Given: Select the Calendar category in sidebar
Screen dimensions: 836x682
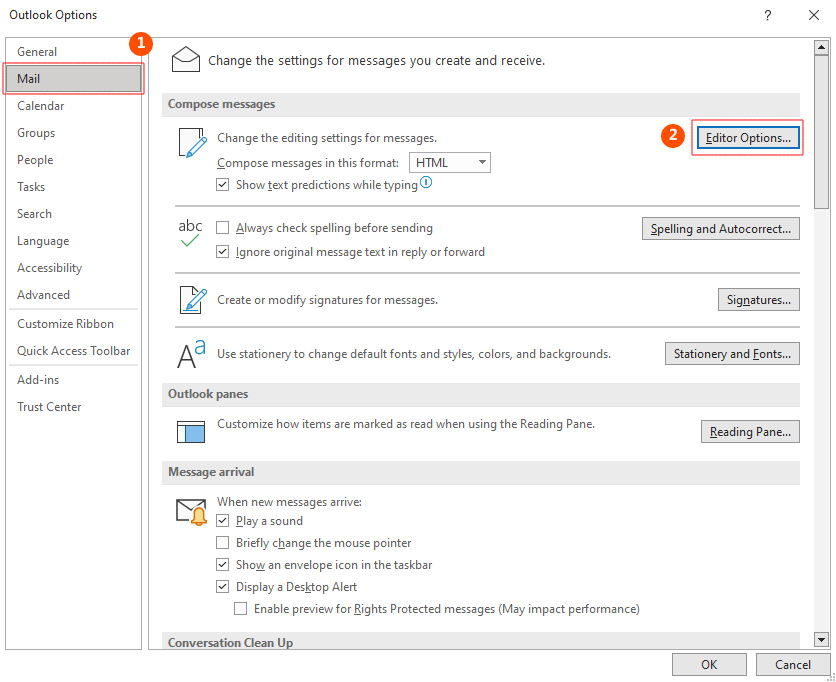Looking at the screenshot, I should [41, 106].
